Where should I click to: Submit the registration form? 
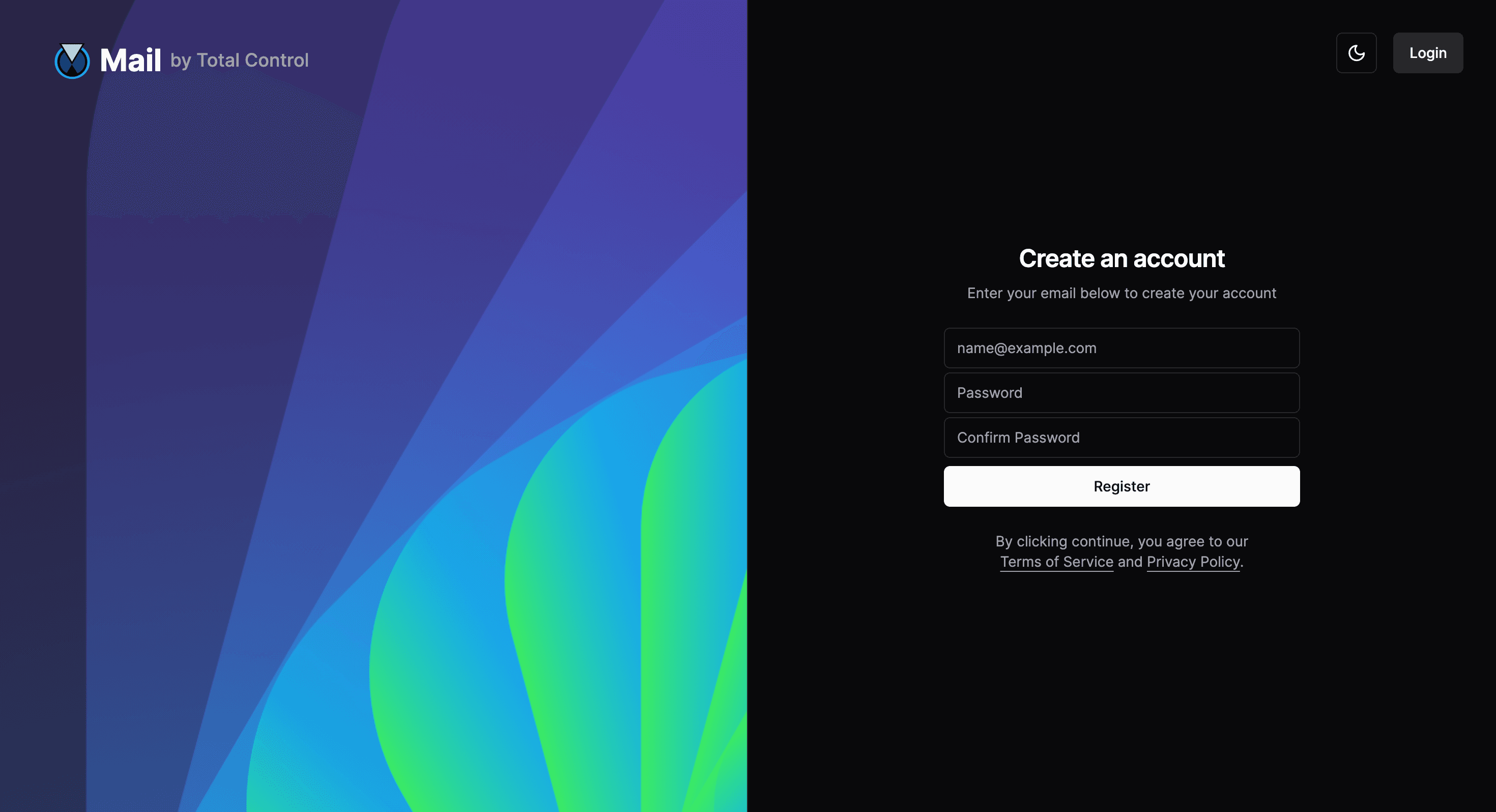click(x=1121, y=486)
